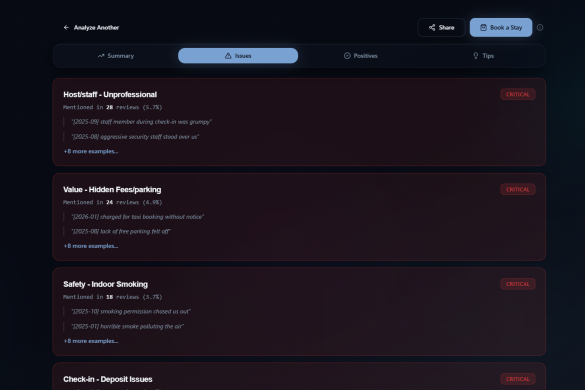Click the back arrow beside Analyze Another
This screenshot has width=585, height=390.
click(x=66, y=28)
